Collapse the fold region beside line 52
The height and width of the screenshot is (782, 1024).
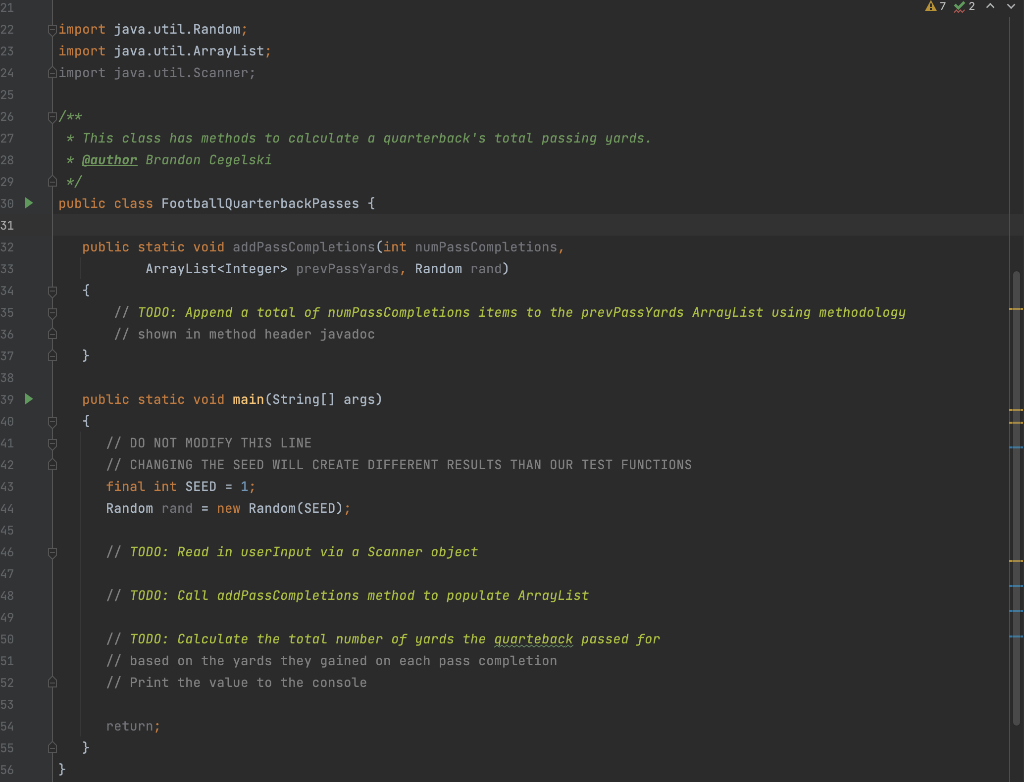(x=50, y=682)
